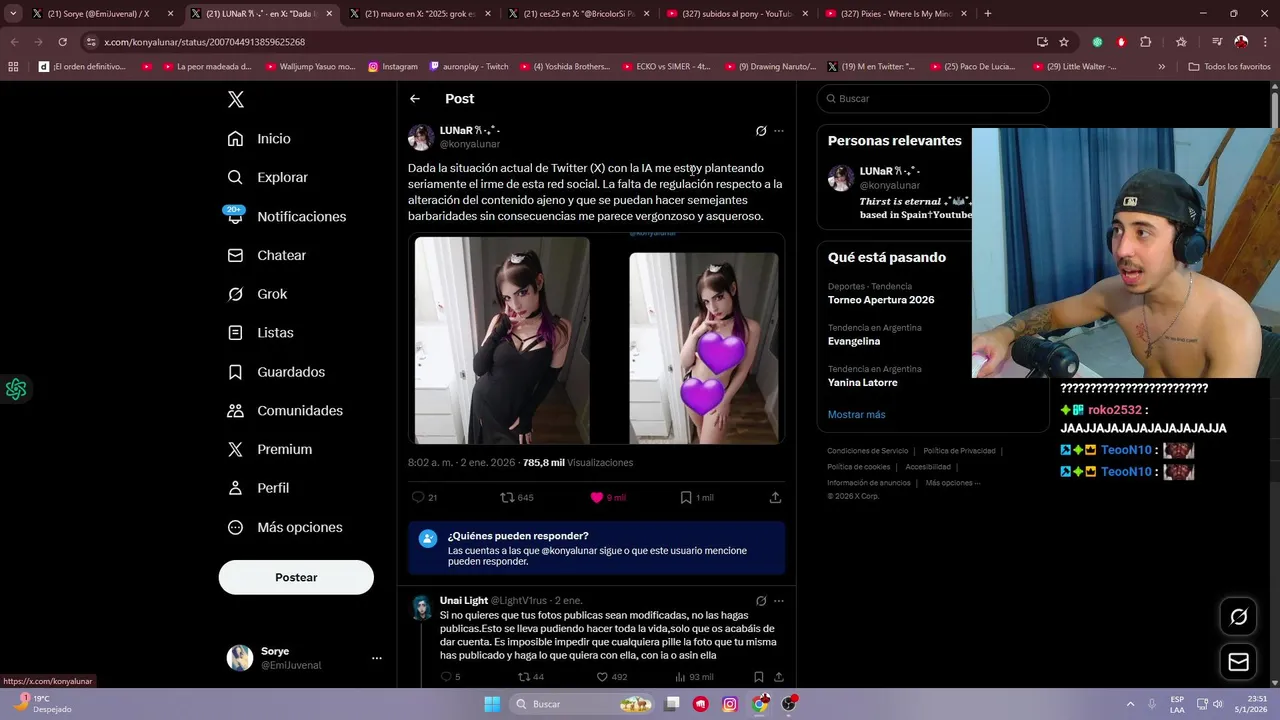Image resolution: width=1280 pixels, height=720 pixels.
Task: Click the address bar URL
Action: [204, 42]
